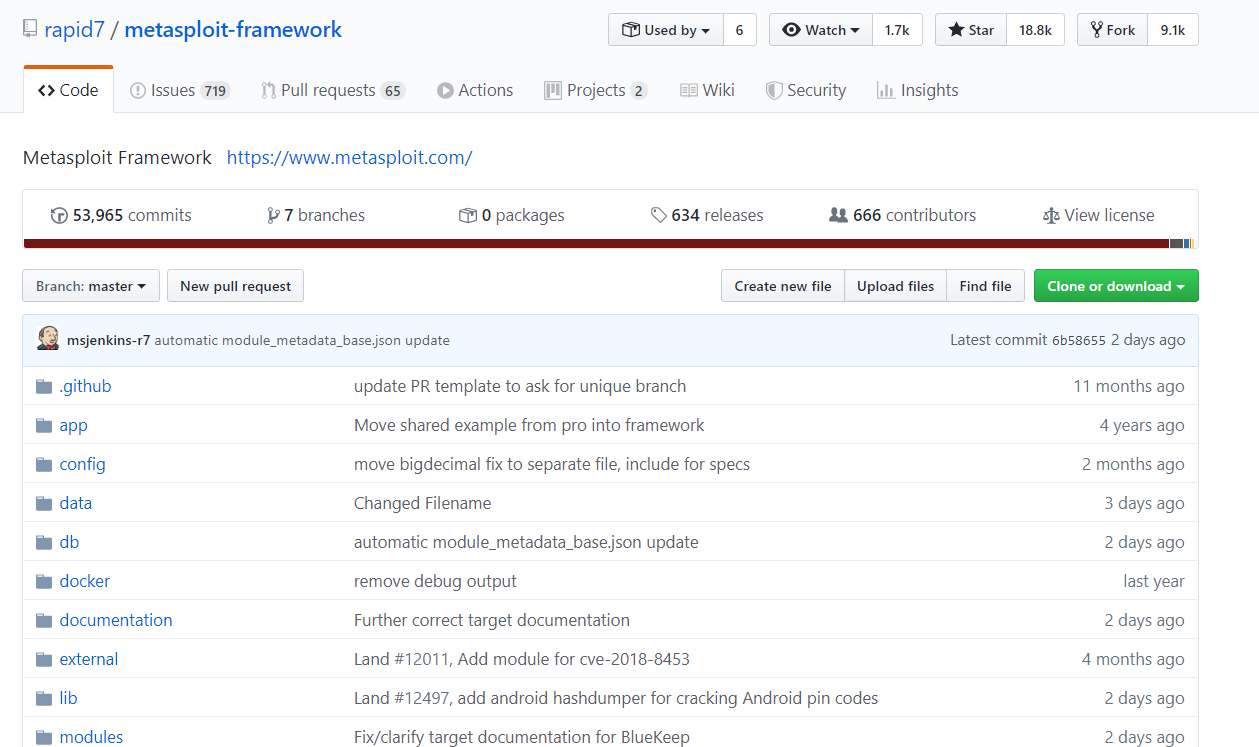
Task: Click the folder icon next to data
Action: pyautogui.click(x=44, y=504)
